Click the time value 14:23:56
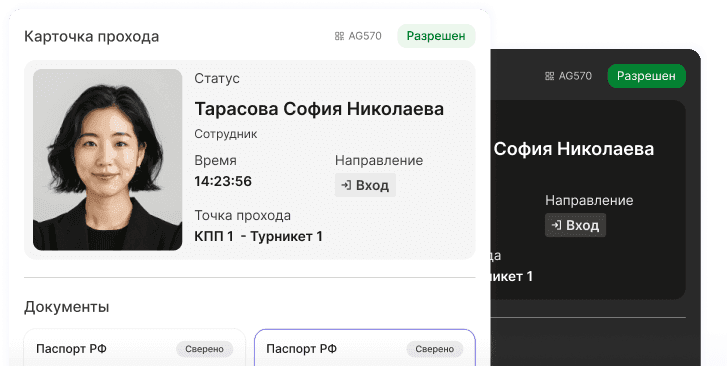Image resolution: width=727 pixels, height=366 pixels. point(223,181)
